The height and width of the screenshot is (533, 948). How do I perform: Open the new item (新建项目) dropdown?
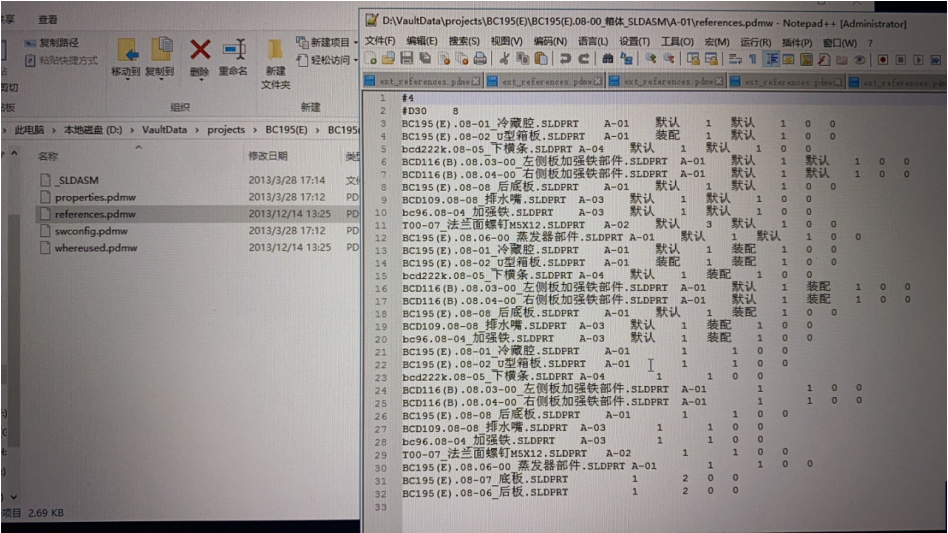[x=328, y=42]
